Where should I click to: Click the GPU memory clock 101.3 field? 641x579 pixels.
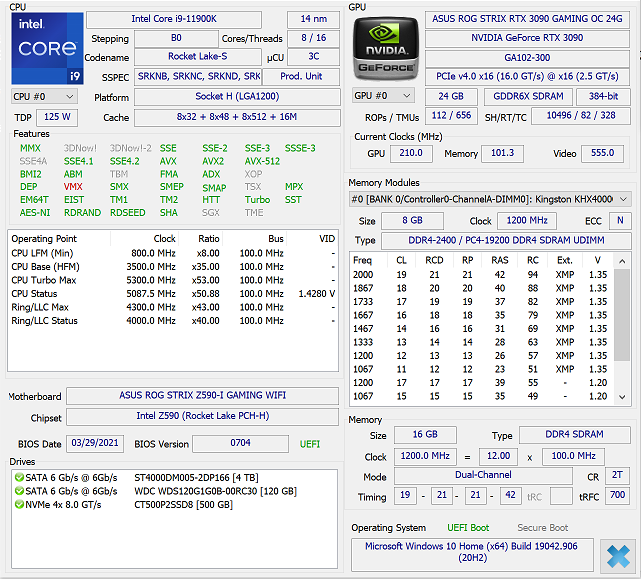tap(502, 153)
